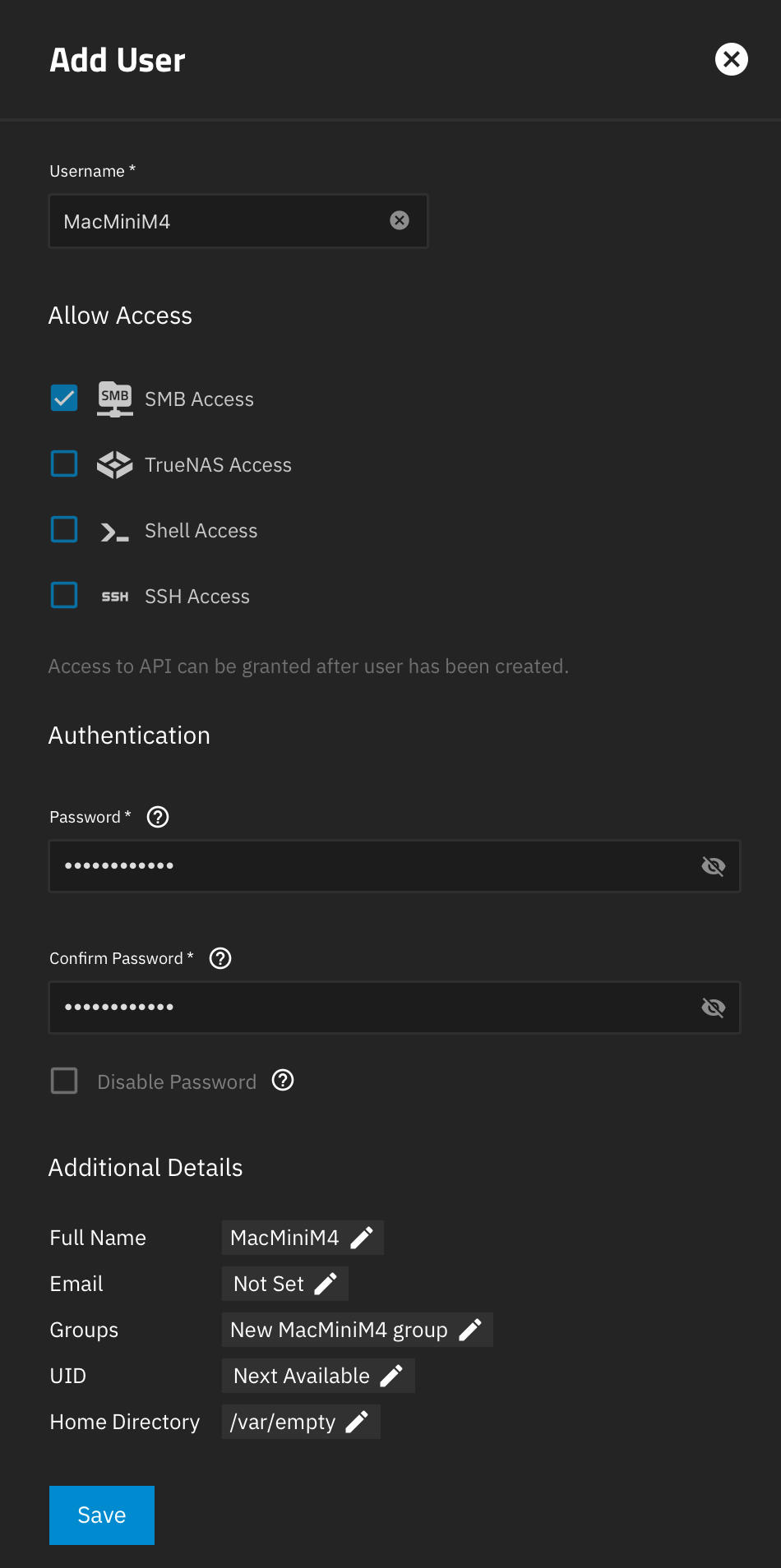Image resolution: width=781 pixels, height=1568 pixels.
Task: Uncheck the SMB Access checkbox
Action: (64, 398)
